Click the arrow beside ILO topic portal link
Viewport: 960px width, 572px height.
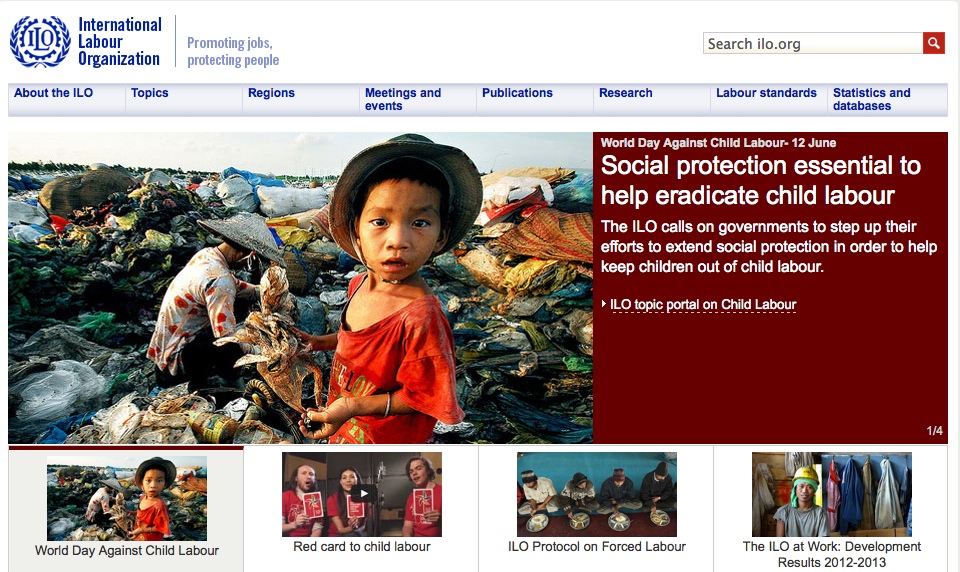(x=604, y=304)
